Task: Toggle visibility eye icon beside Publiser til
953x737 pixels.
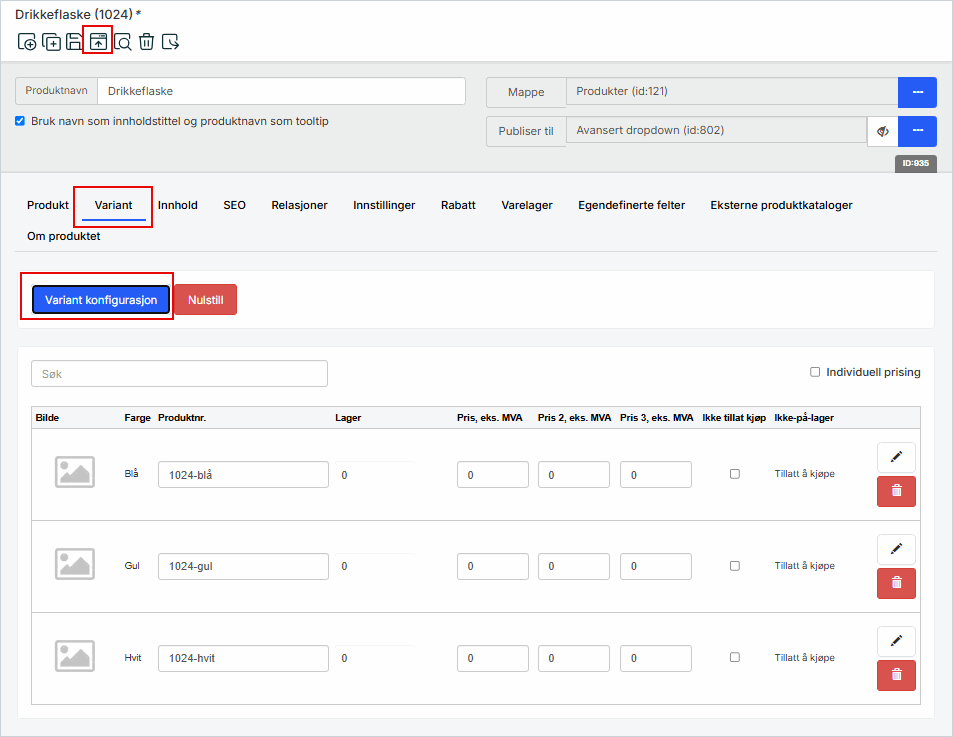Action: point(883,131)
